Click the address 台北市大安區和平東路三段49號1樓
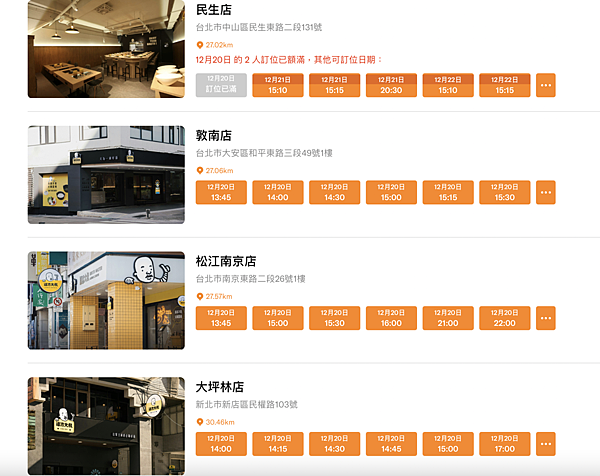This screenshot has height=476, width=600. pos(264,153)
